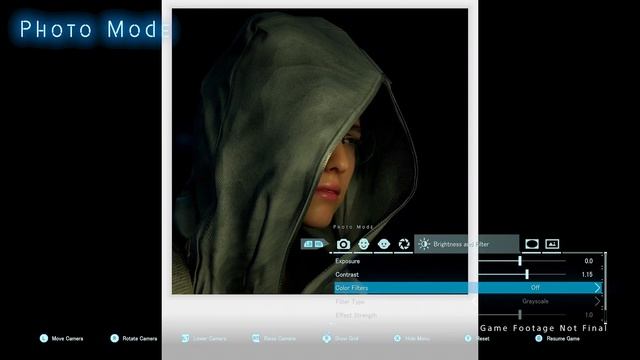Click the button icon beside Resume Game

click(539, 338)
